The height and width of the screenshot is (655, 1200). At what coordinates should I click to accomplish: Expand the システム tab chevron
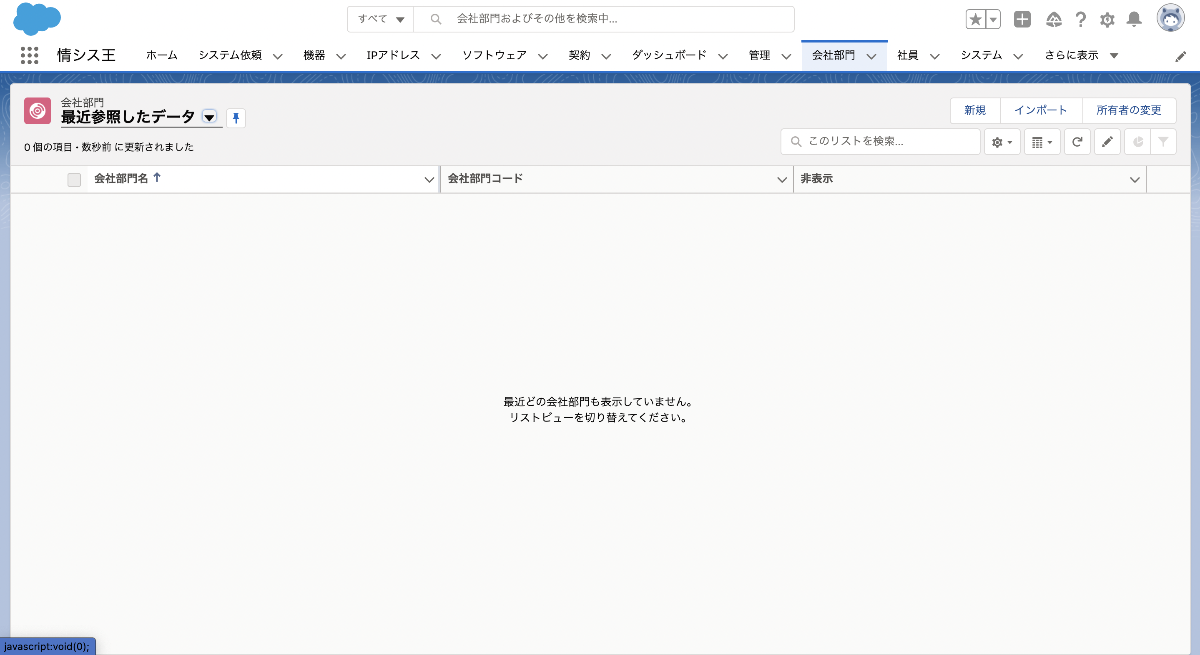click(1018, 57)
